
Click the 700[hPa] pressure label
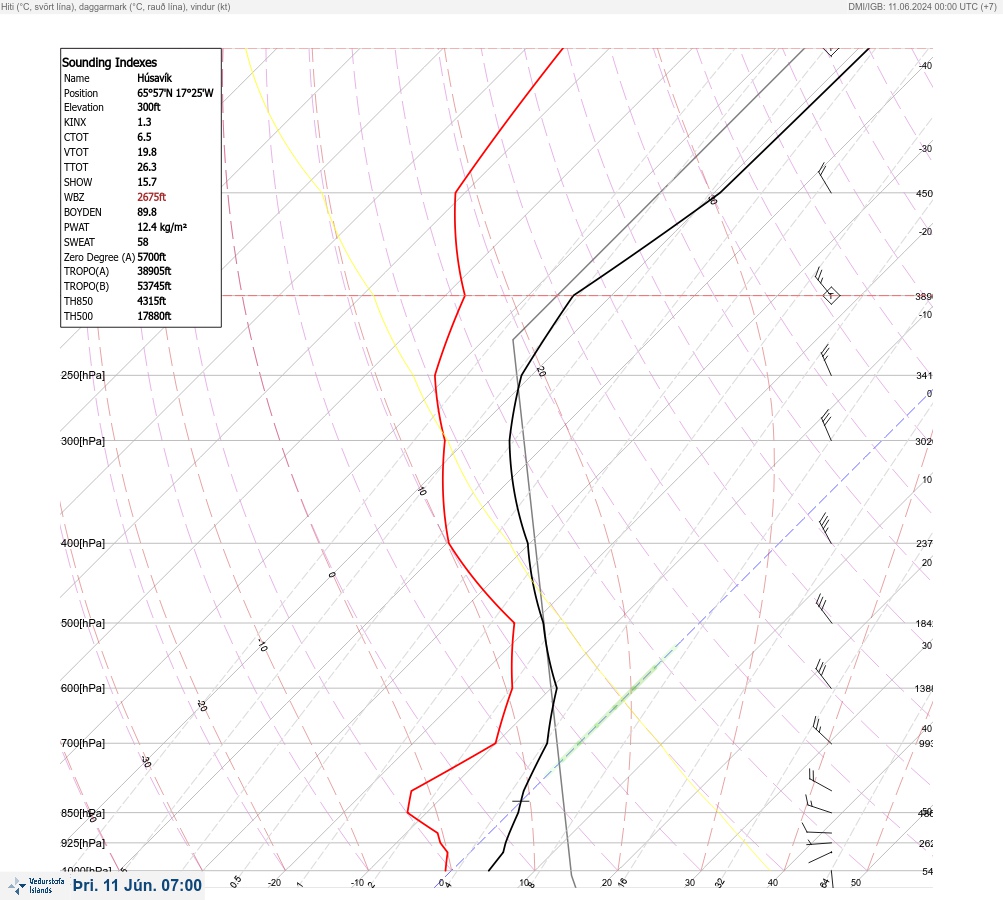point(83,743)
